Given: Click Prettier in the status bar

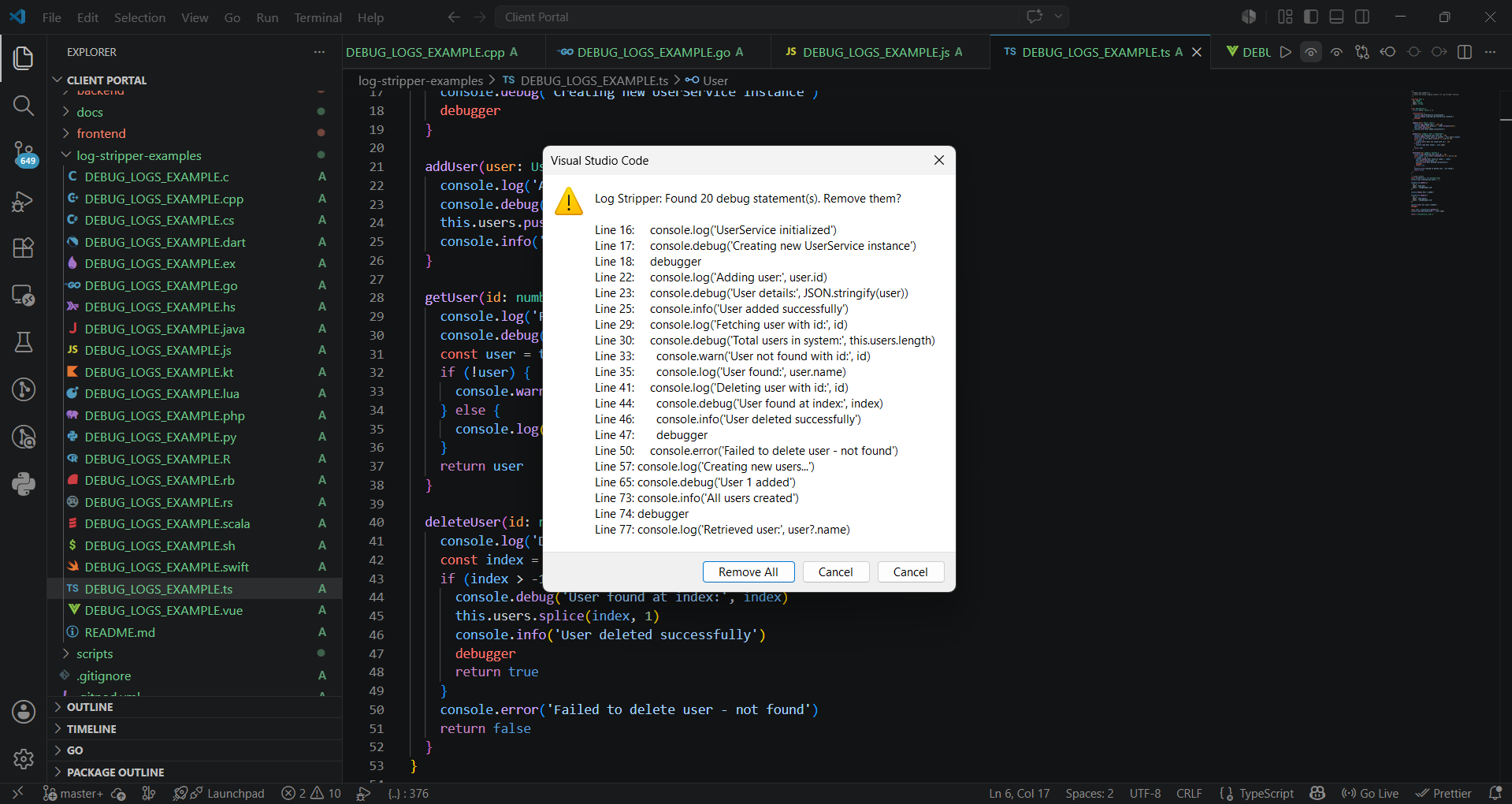Looking at the screenshot, I should point(1443,793).
